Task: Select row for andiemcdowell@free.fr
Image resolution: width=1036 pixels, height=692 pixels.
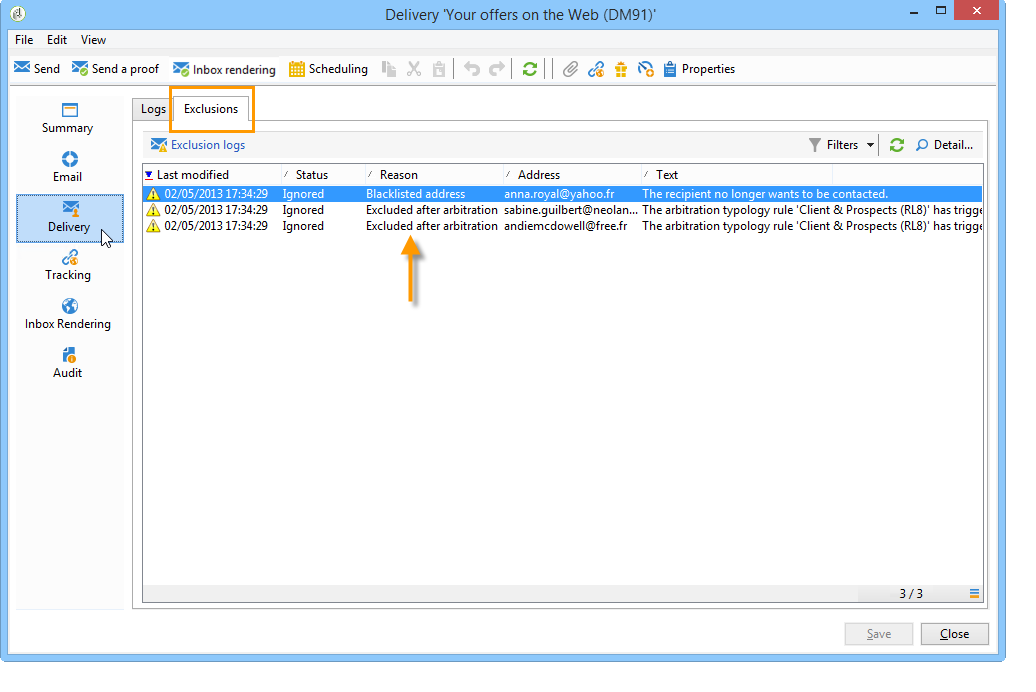Action: pyautogui.click(x=562, y=226)
